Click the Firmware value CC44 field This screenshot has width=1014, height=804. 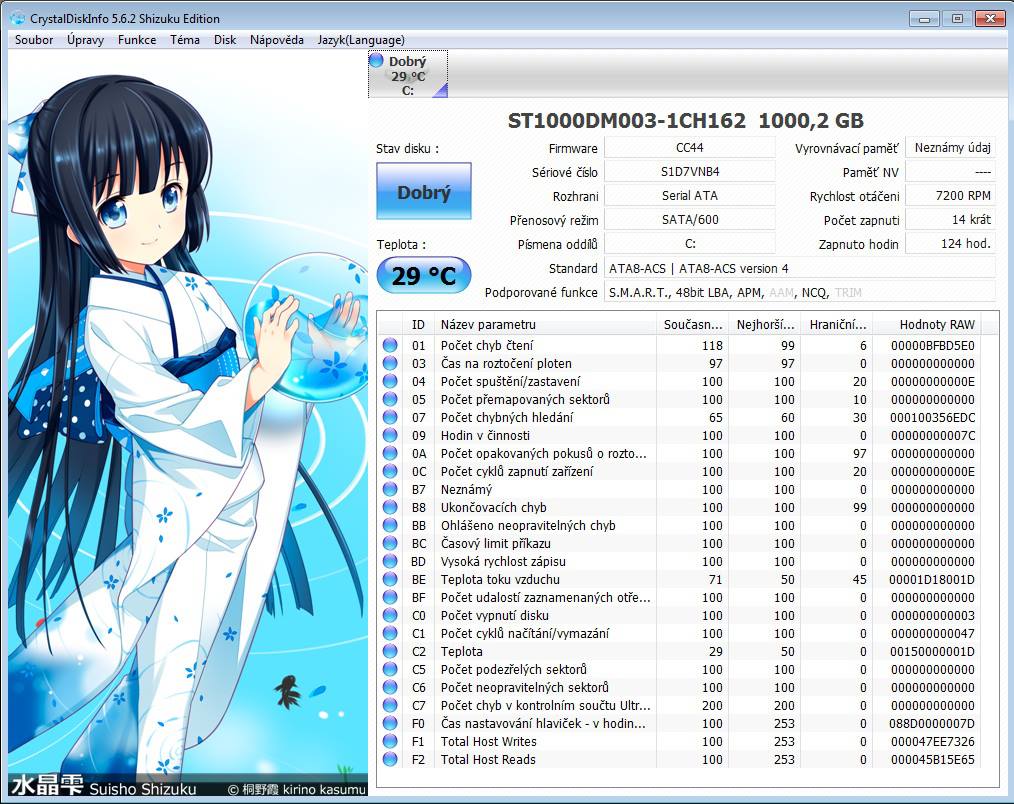coord(689,147)
